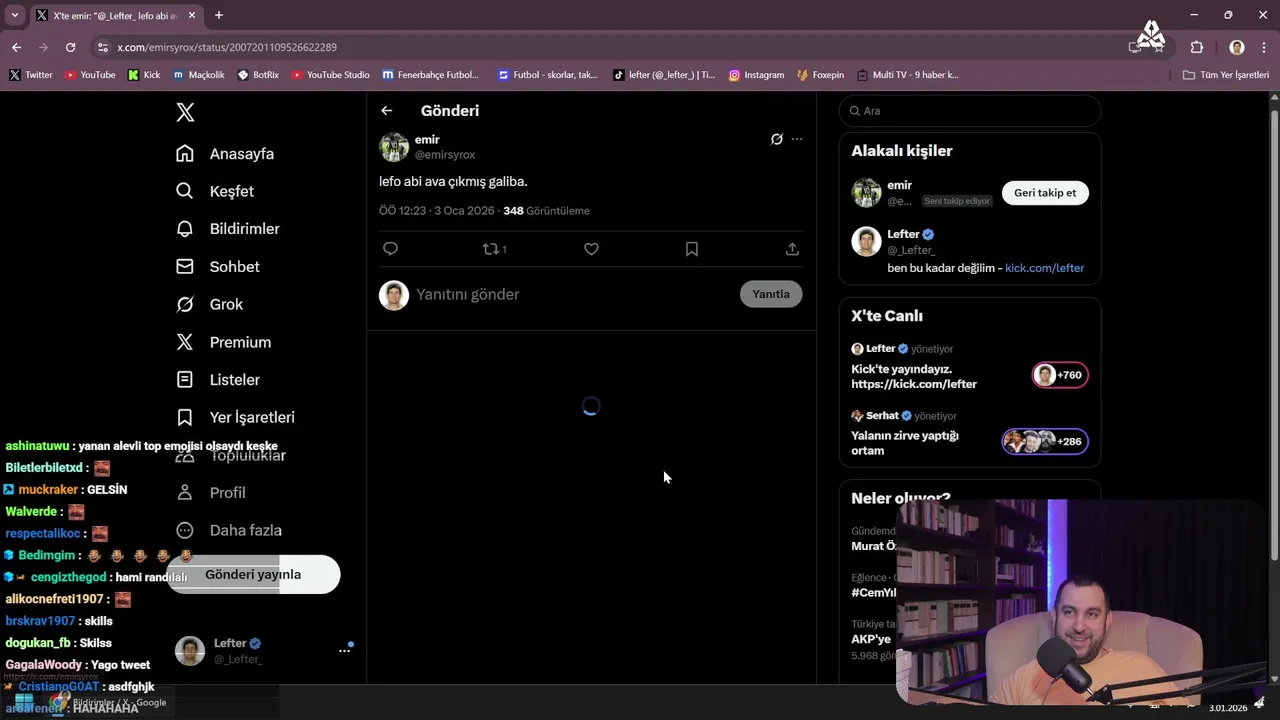Open Kick bookmark in bookmarks bar

[144, 75]
